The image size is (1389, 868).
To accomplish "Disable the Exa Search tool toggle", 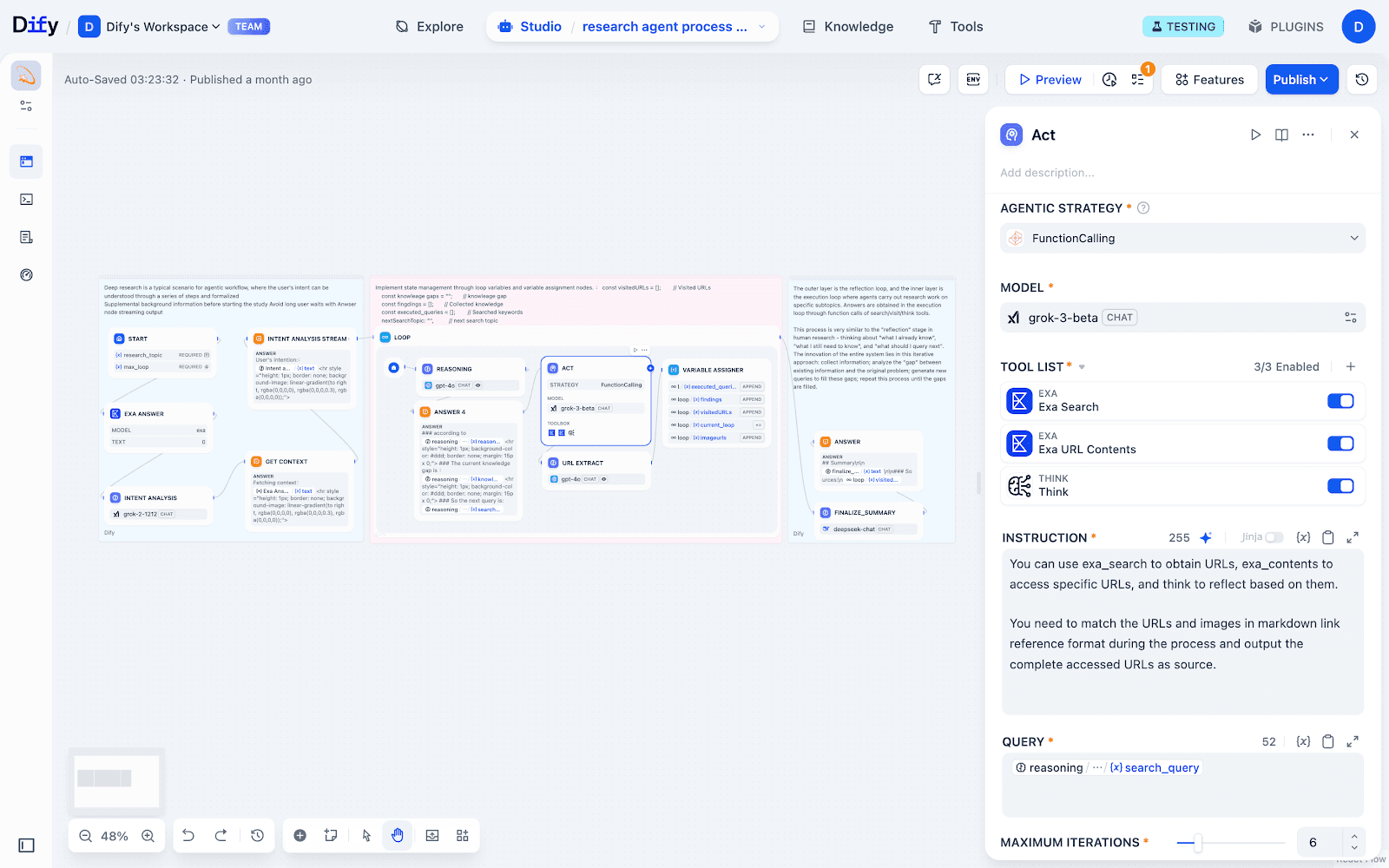I will [x=1340, y=401].
